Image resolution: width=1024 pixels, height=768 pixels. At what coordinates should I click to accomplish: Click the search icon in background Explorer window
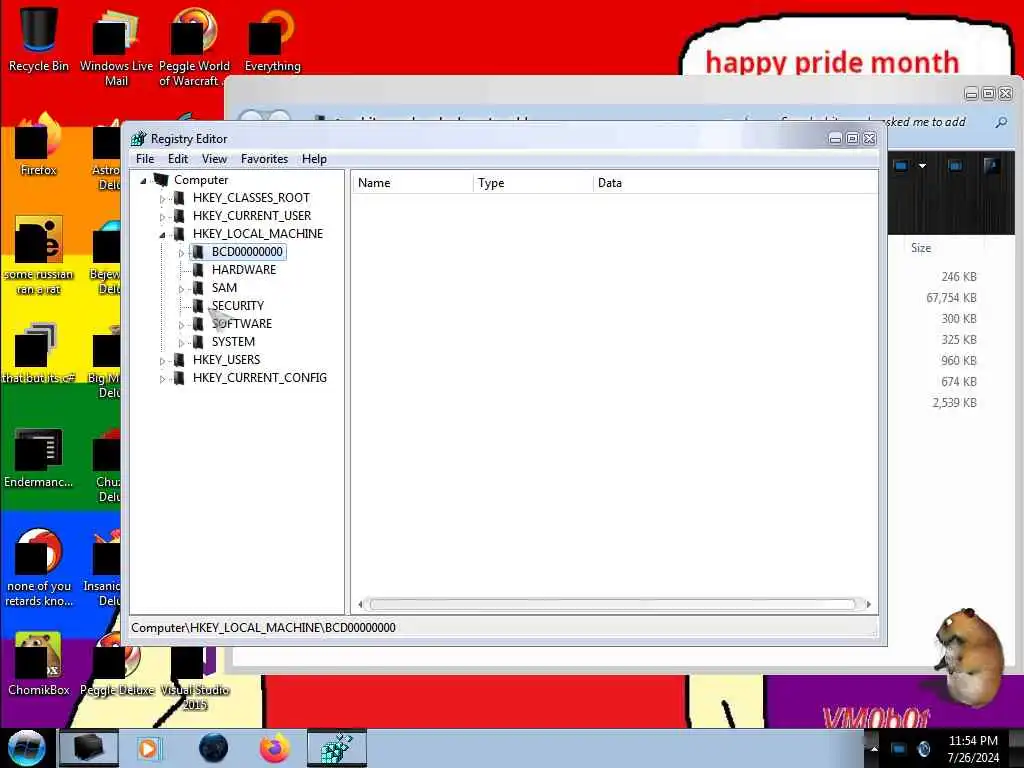click(1000, 122)
